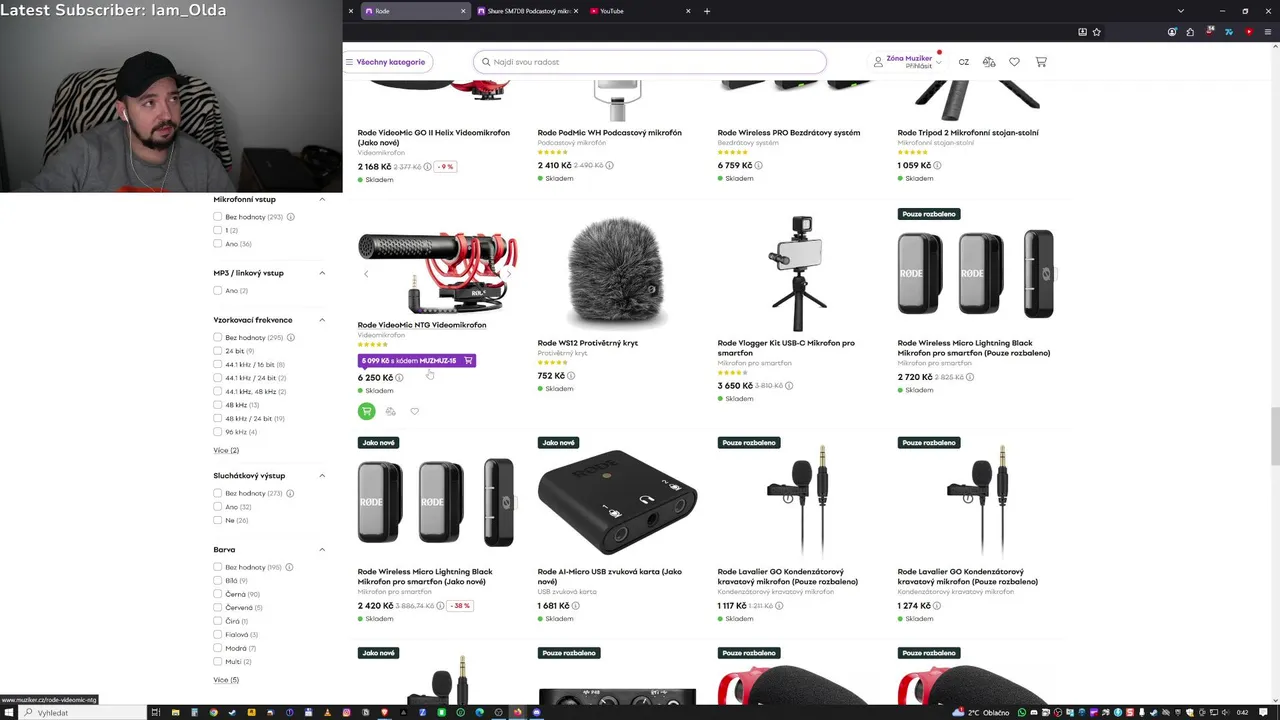The width and height of the screenshot is (1280, 720).
Task: Click info icon next to 6 250 Kč price
Action: click(399, 378)
